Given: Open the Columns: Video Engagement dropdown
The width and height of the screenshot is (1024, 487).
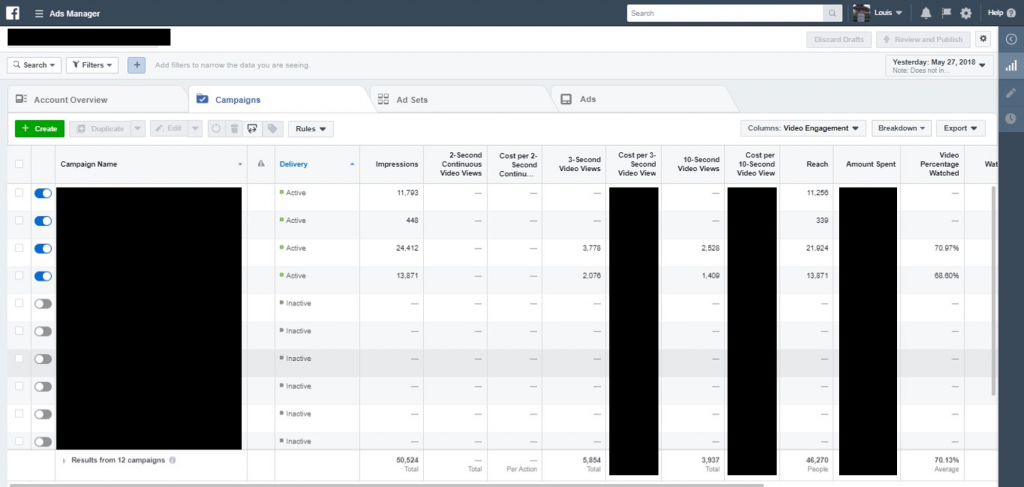Looking at the screenshot, I should [x=803, y=129].
